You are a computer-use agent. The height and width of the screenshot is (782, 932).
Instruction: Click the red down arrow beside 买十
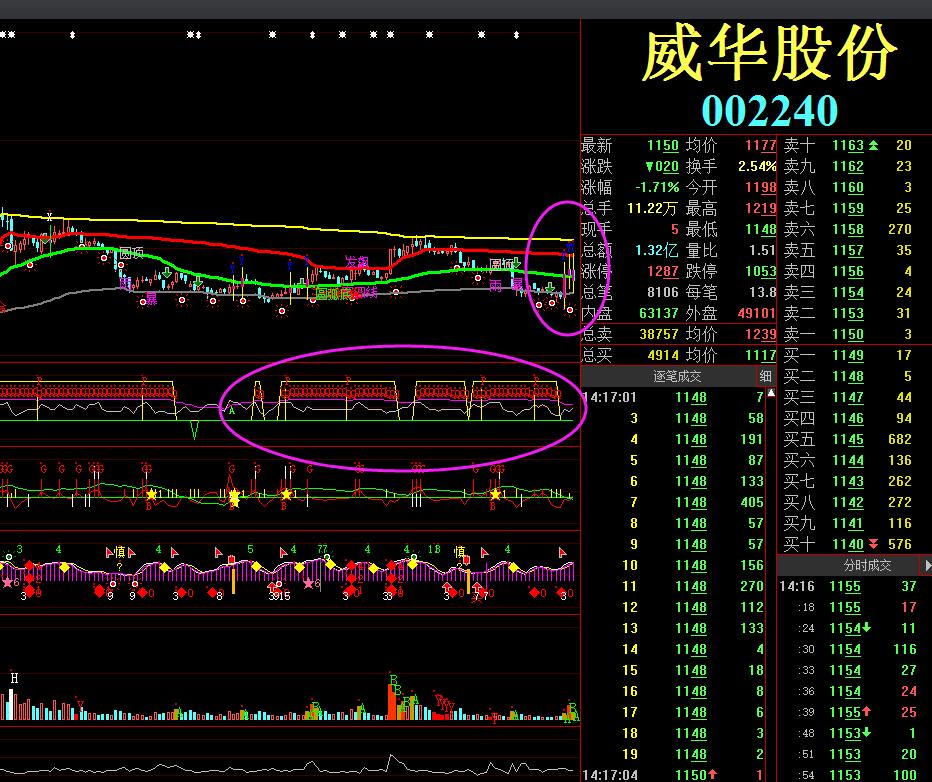point(873,544)
